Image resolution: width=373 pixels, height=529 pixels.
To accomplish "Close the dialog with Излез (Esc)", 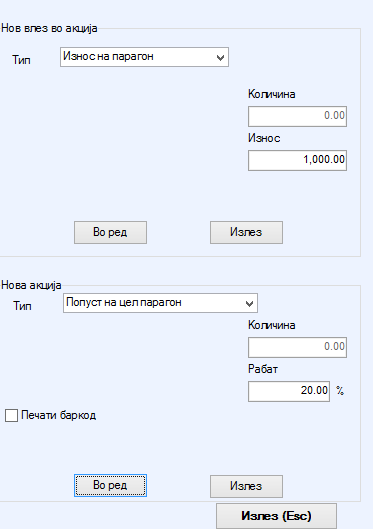I will pyautogui.click(x=276, y=516).
